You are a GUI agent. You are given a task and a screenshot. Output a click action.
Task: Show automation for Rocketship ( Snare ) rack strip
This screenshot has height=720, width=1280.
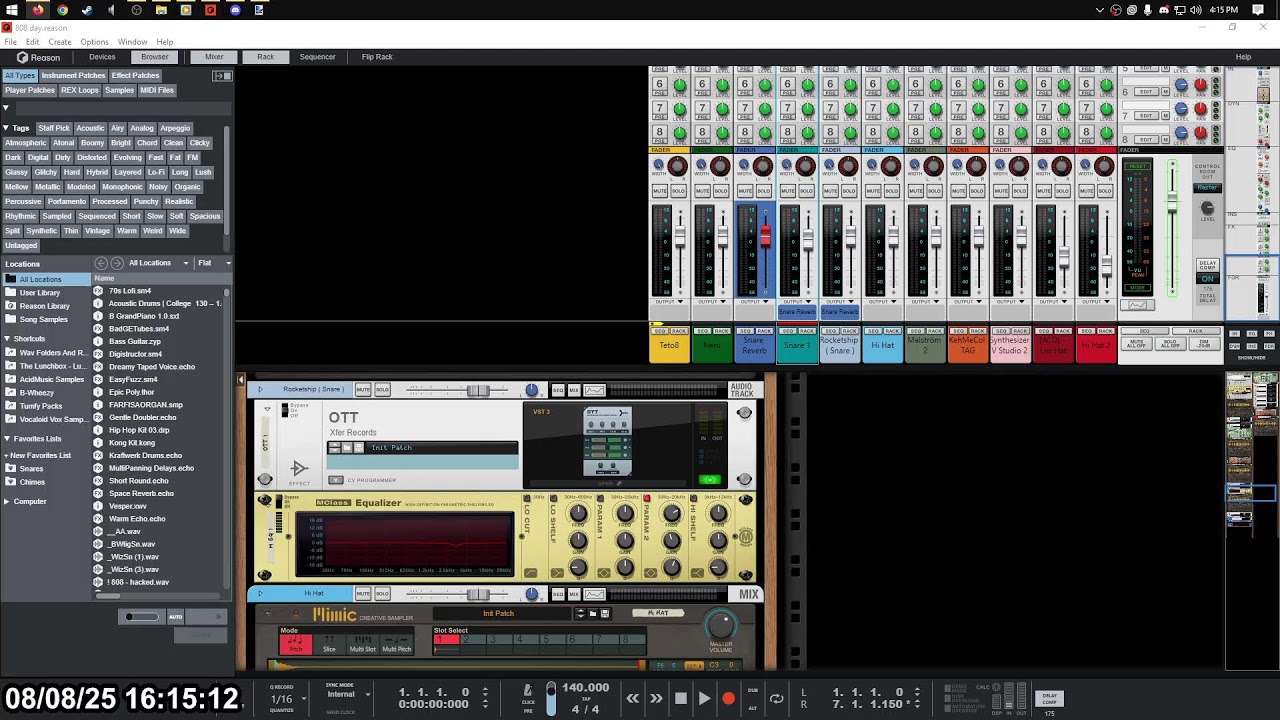pyautogui.click(x=594, y=390)
